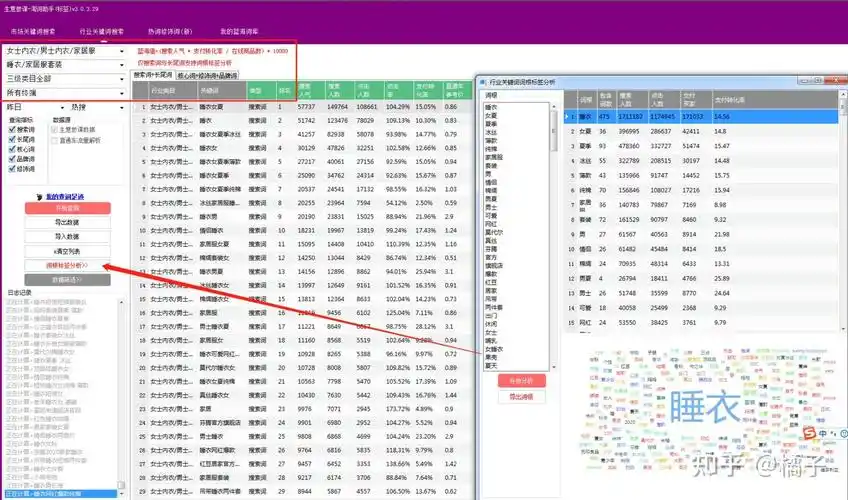The image size is (848, 500).
Task: Select the 冰丝 row in popup table
Action: pos(701,161)
